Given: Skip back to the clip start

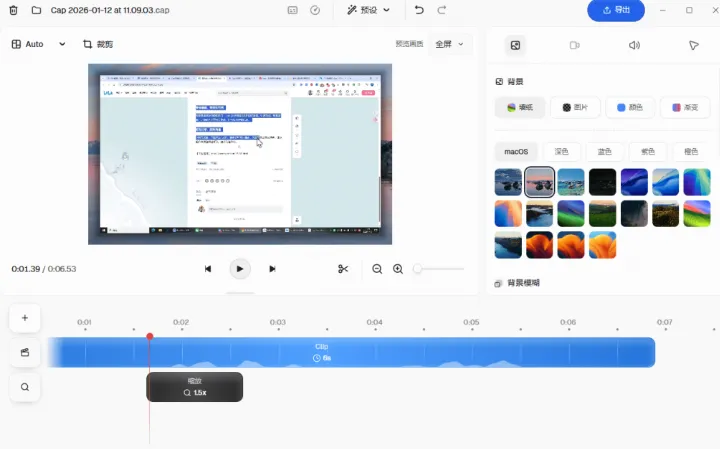Looking at the screenshot, I should point(208,269).
